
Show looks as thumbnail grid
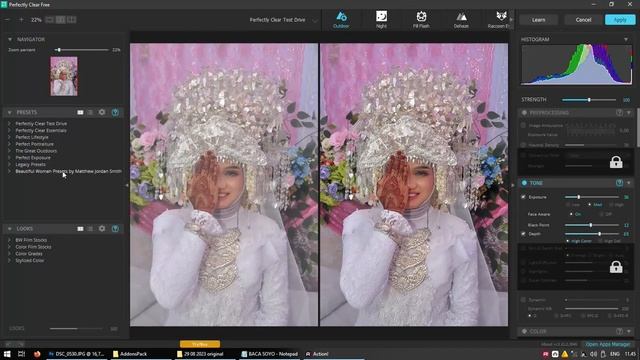[x=80, y=229]
